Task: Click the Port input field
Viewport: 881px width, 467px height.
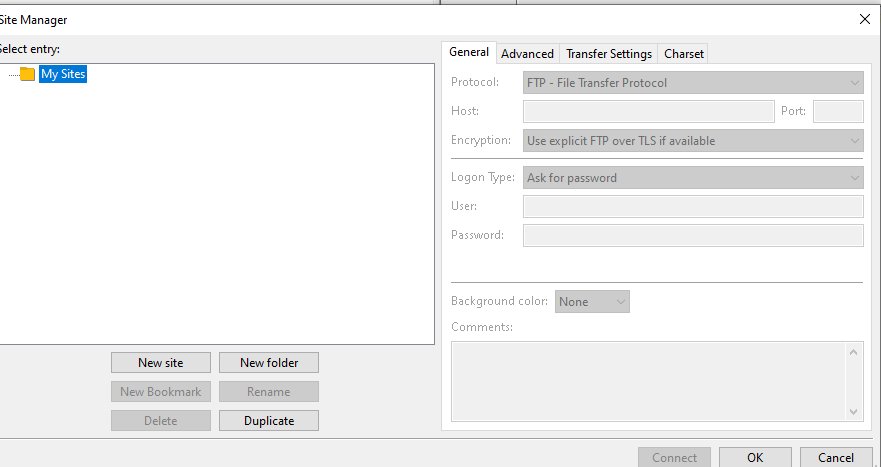Action: (x=838, y=111)
